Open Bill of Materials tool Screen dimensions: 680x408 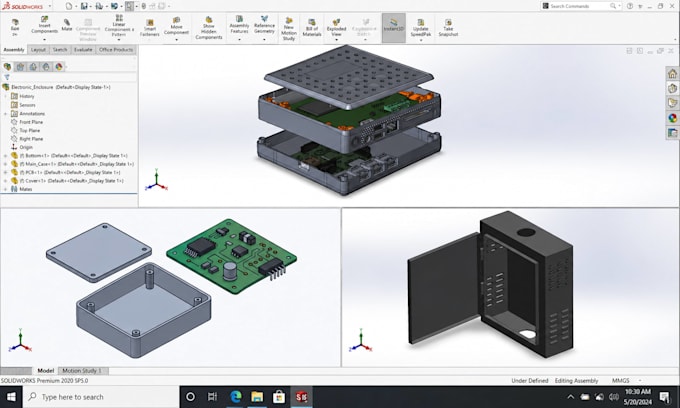(x=311, y=28)
